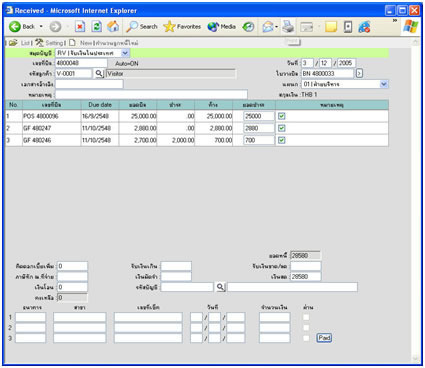425x368 pixels.
Task: Click the Messenger icon in the toolbar
Action: pyautogui.click(x=364, y=26)
